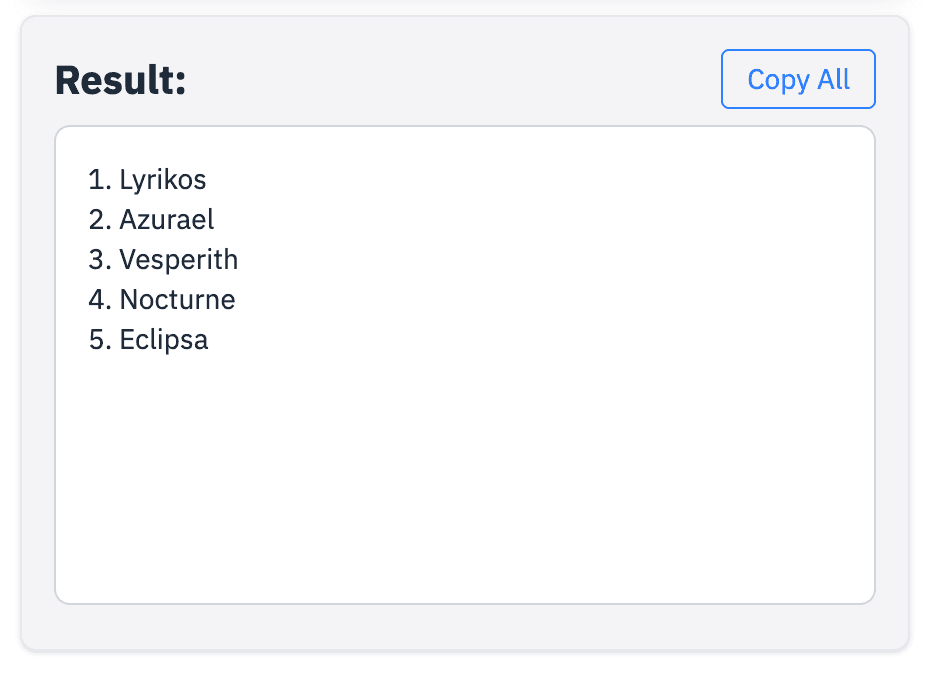Select the name Lyrikos in the list
The height and width of the screenshot is (674, 932).
pyautogui.click(x=162, y=180)
